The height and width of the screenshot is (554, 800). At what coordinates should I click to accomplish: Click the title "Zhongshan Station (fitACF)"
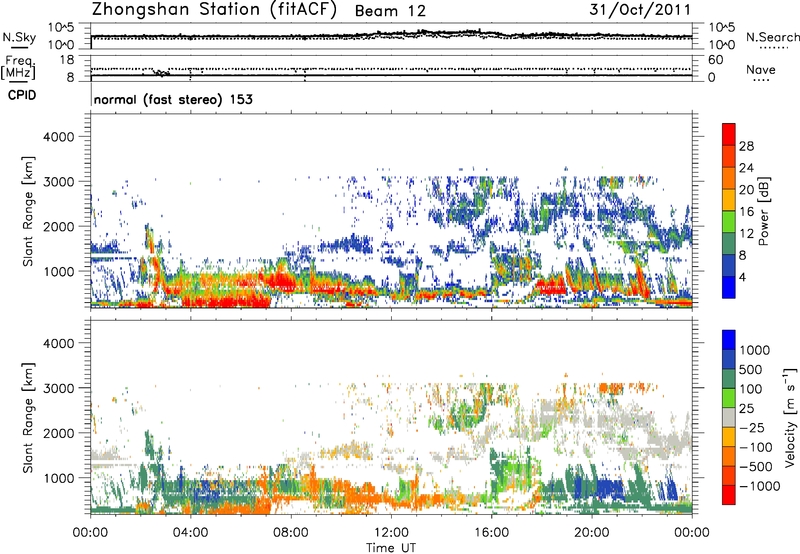(214, 10)
